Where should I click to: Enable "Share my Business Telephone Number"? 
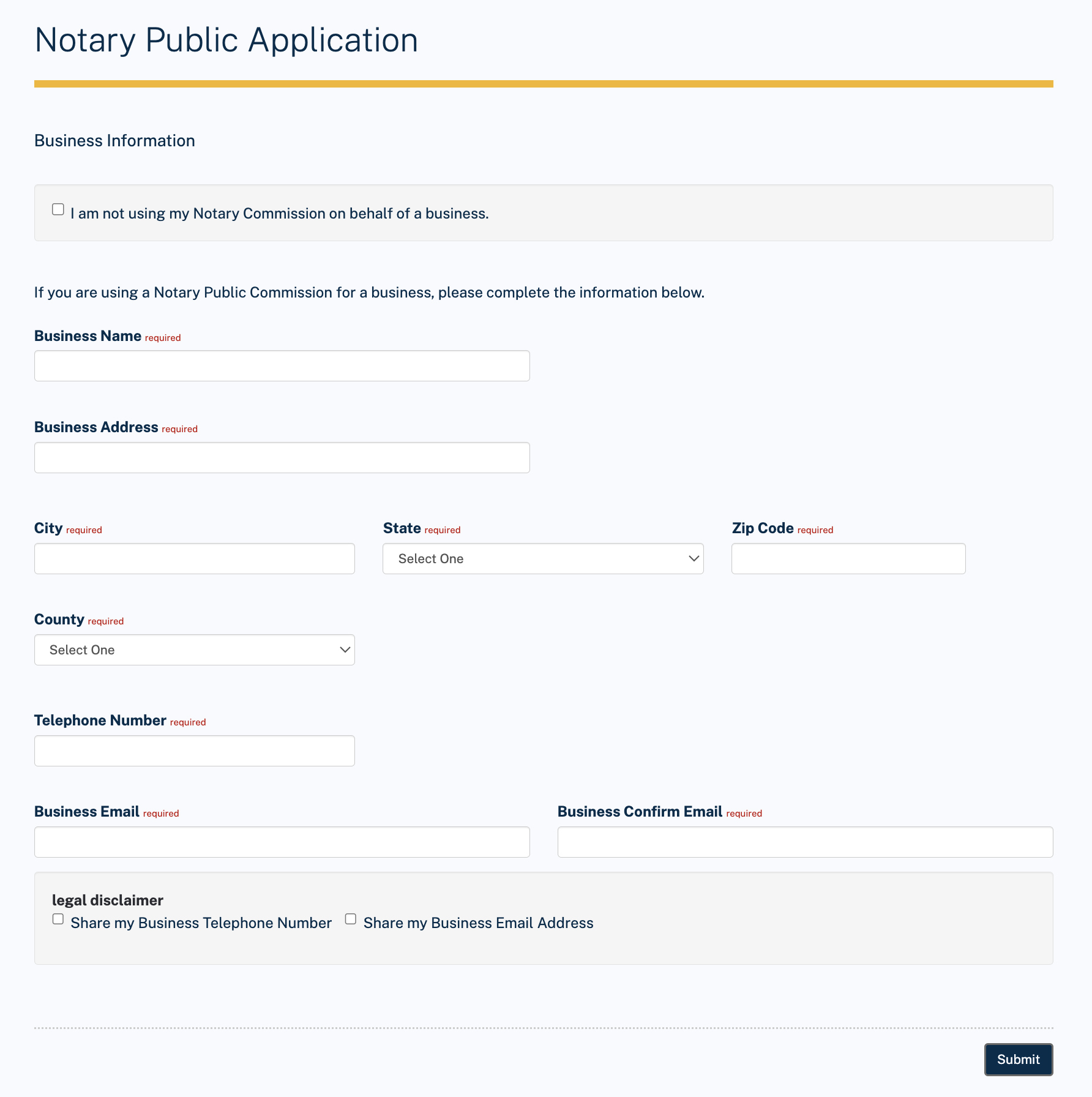coord(58,918)
